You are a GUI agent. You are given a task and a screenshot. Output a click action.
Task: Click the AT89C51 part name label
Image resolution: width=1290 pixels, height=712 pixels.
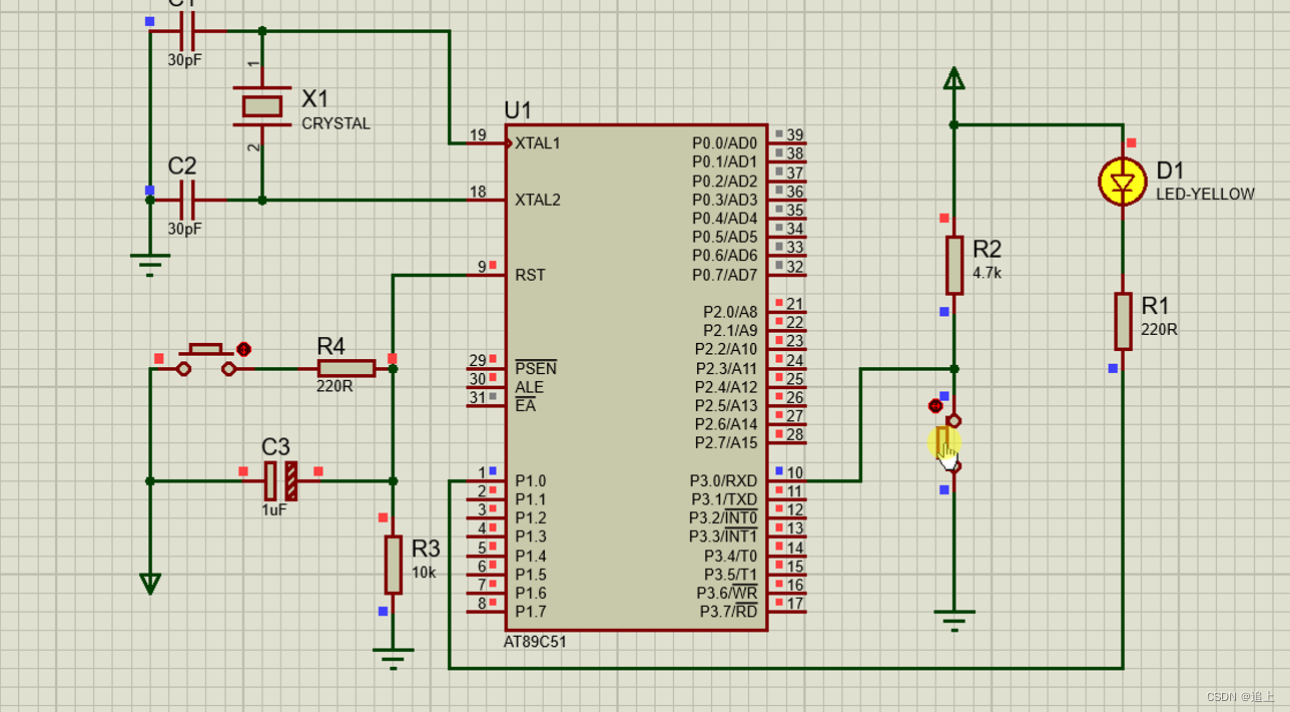(x=535, y=642)
